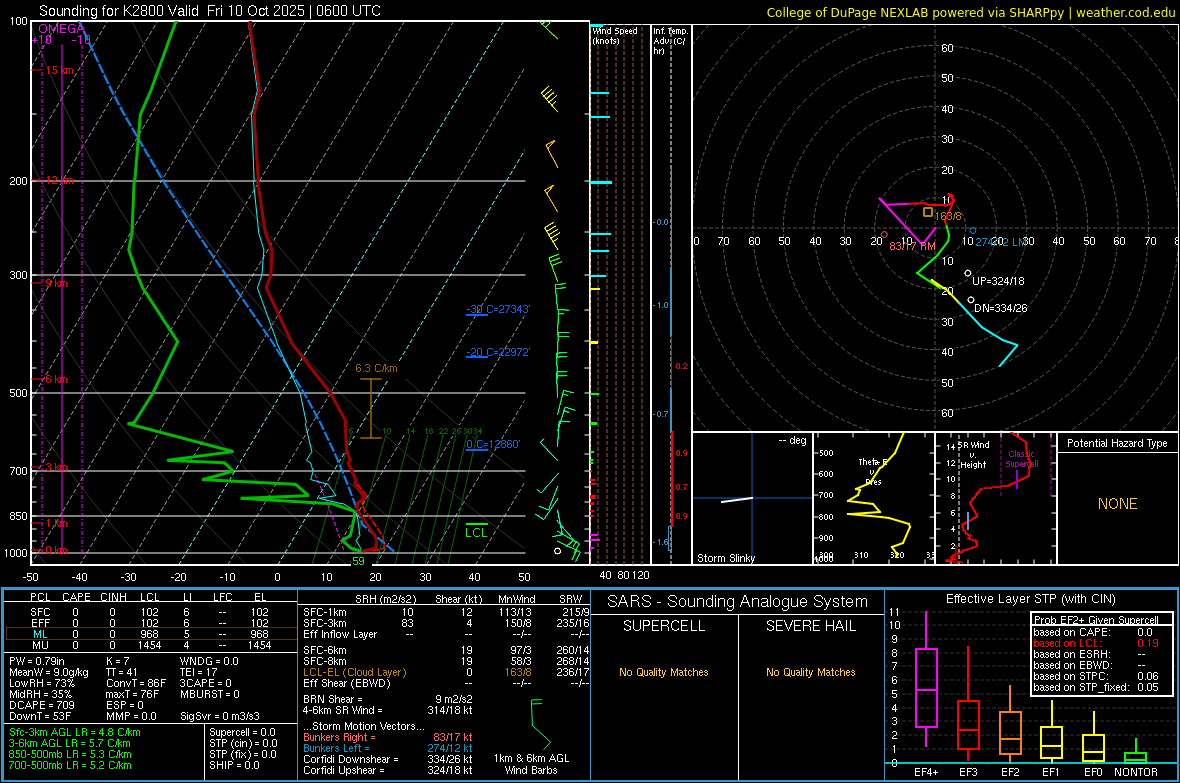Click the green LCL marker on the skew-T
The width and height of the screenshot is (1180, 783).
tap(476, 532)
